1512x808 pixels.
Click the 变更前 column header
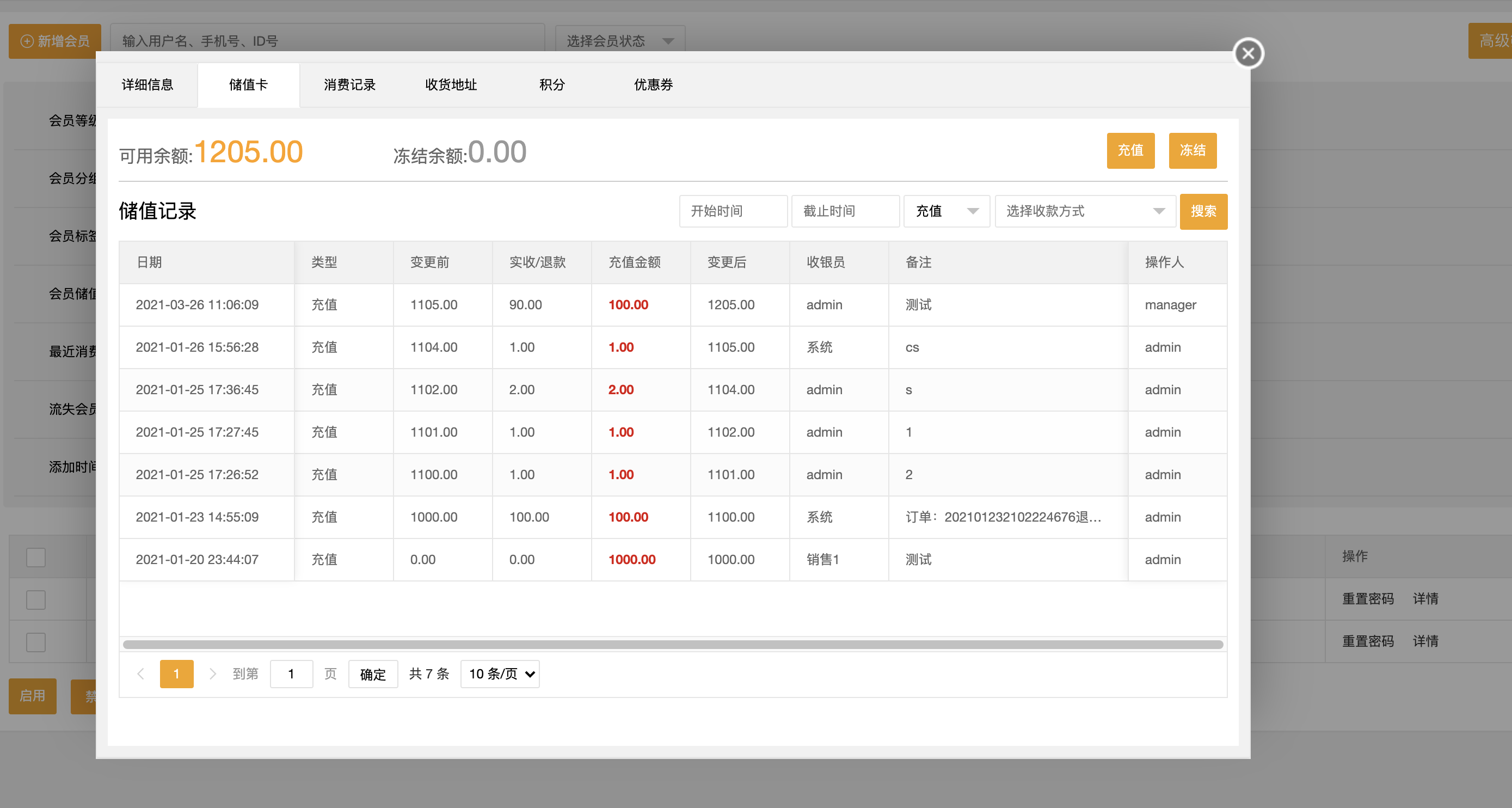pyautogui.click(x=443, y=262)
